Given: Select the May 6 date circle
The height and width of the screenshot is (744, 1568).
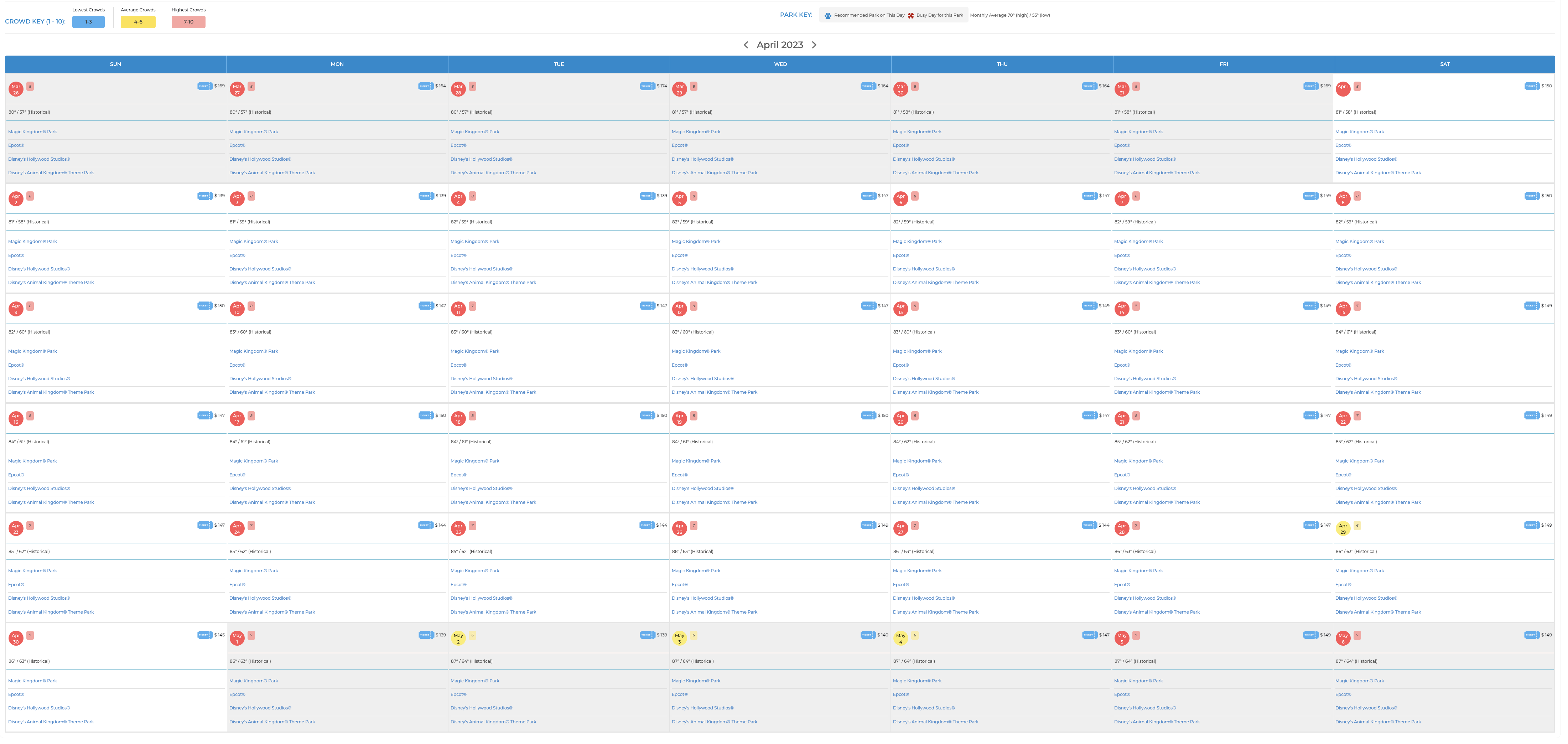Looking at the screenshot, I should click(x=1343, y=638).
